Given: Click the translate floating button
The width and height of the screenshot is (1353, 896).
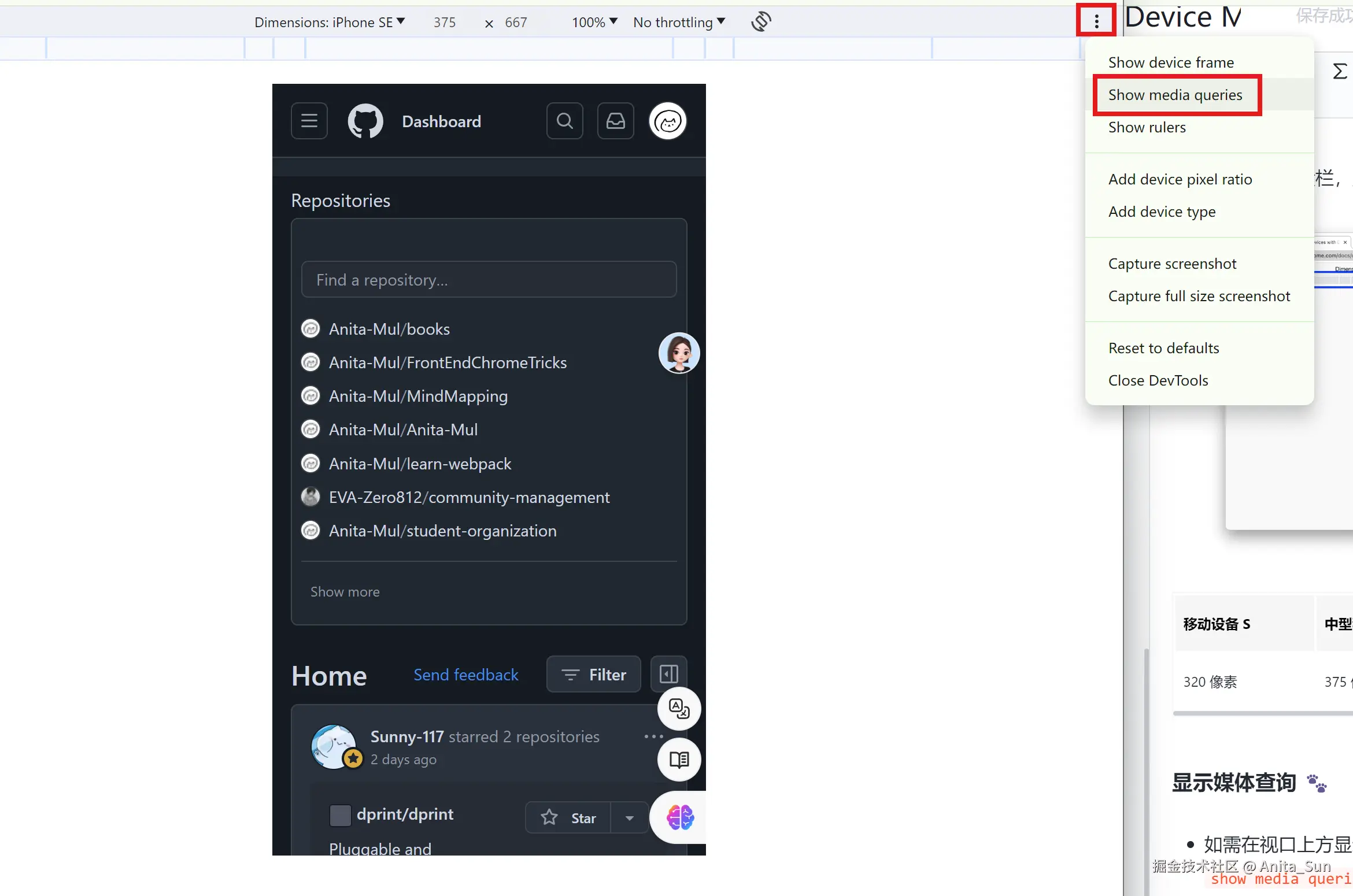Looking at the screenshot, I should tap(679, 709).
